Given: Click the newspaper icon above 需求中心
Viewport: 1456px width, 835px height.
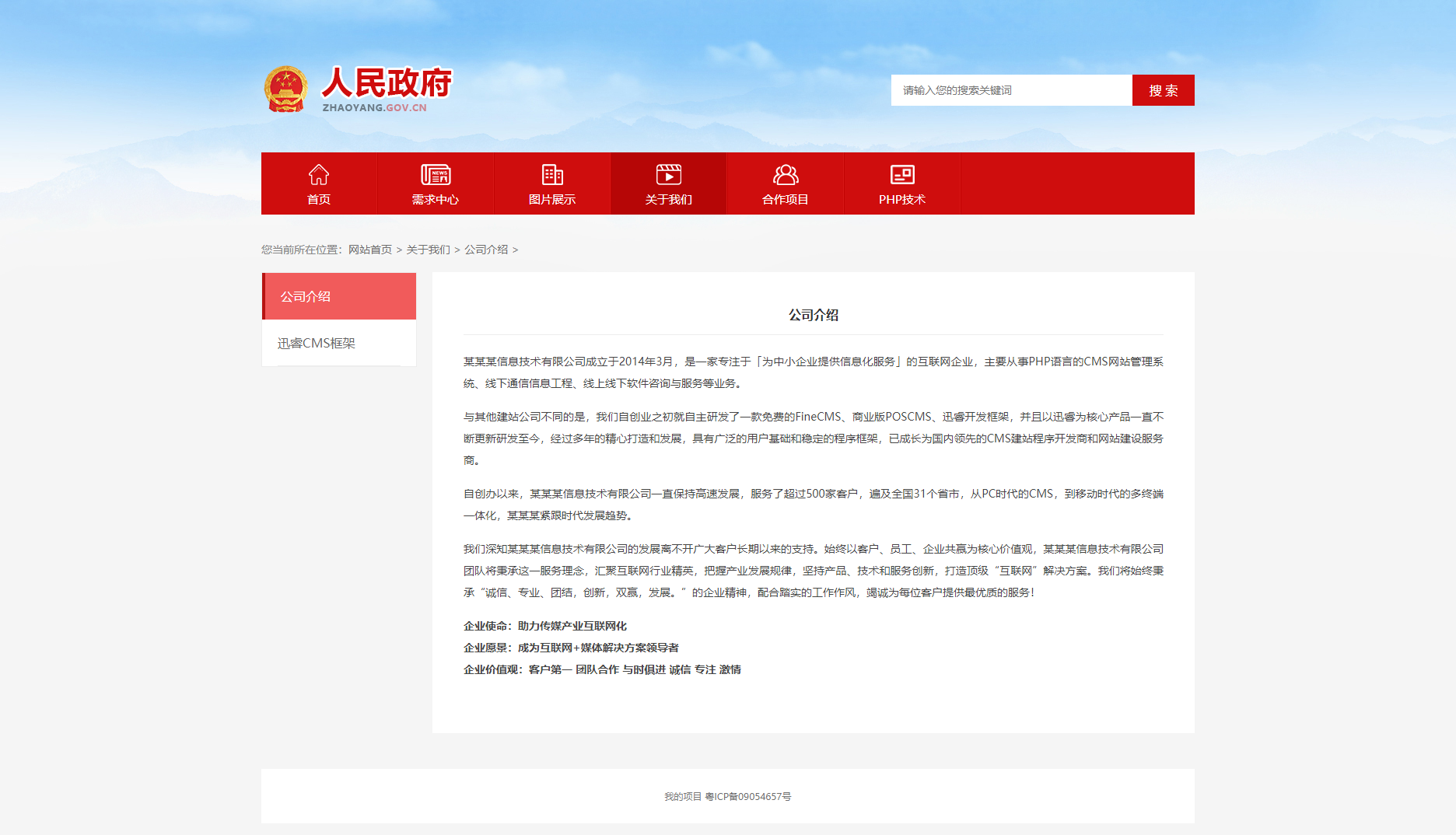Looking at the screenshot, I should [436, 174].
